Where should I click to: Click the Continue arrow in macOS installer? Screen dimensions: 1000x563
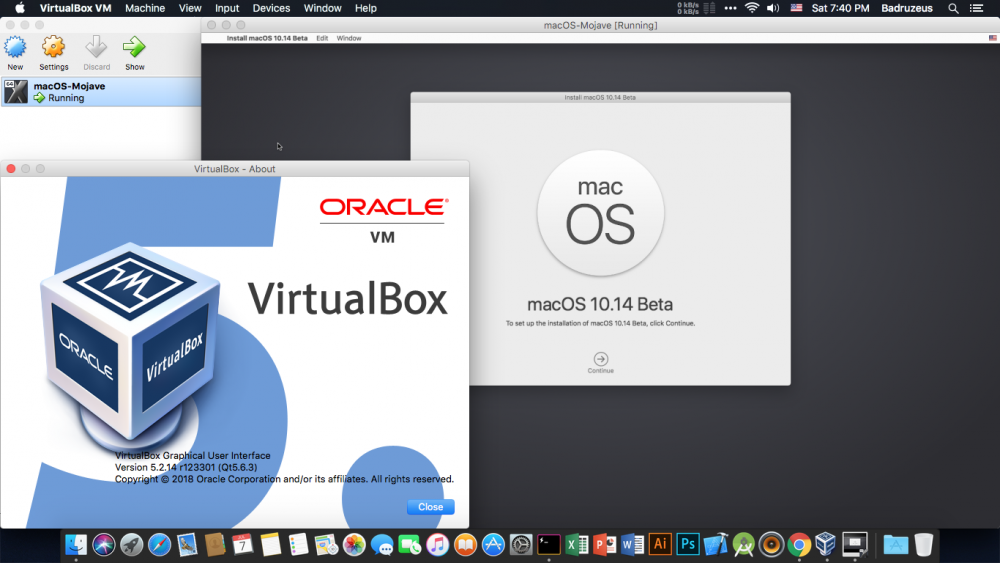601,359
